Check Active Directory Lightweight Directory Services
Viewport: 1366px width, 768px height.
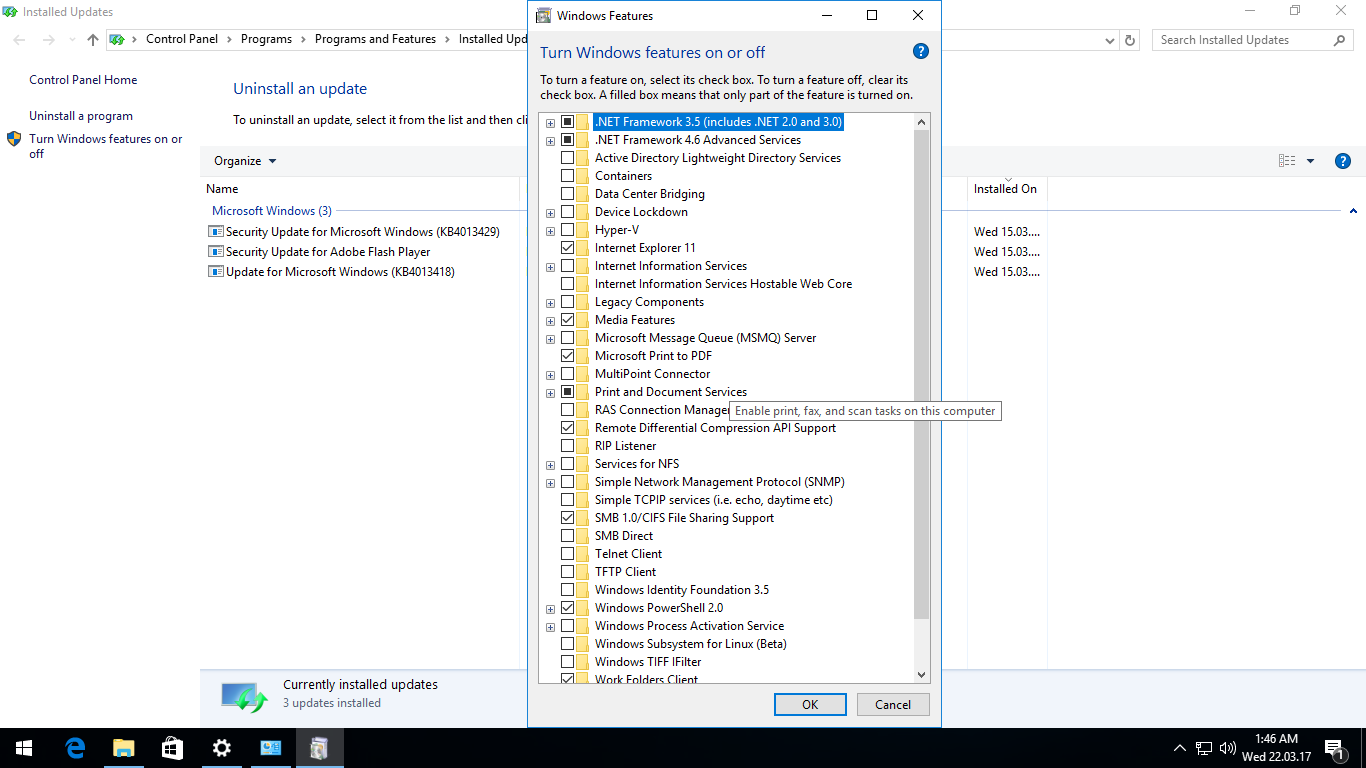click(x=568, y=158)
